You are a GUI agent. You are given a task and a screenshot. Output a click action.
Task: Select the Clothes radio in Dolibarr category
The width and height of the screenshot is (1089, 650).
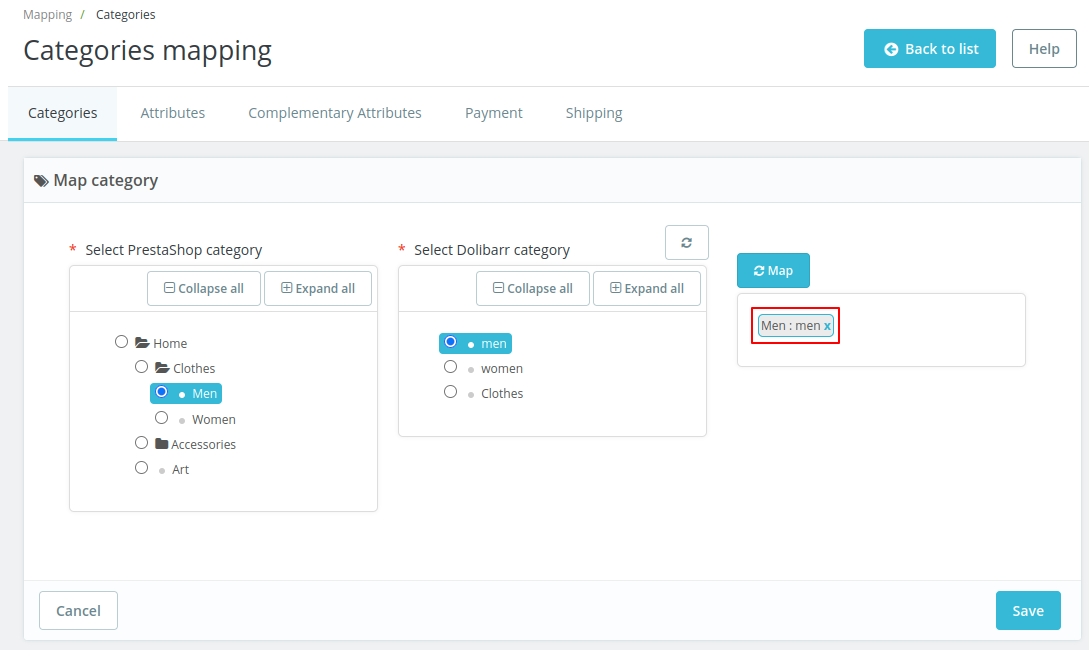point(451,392)
